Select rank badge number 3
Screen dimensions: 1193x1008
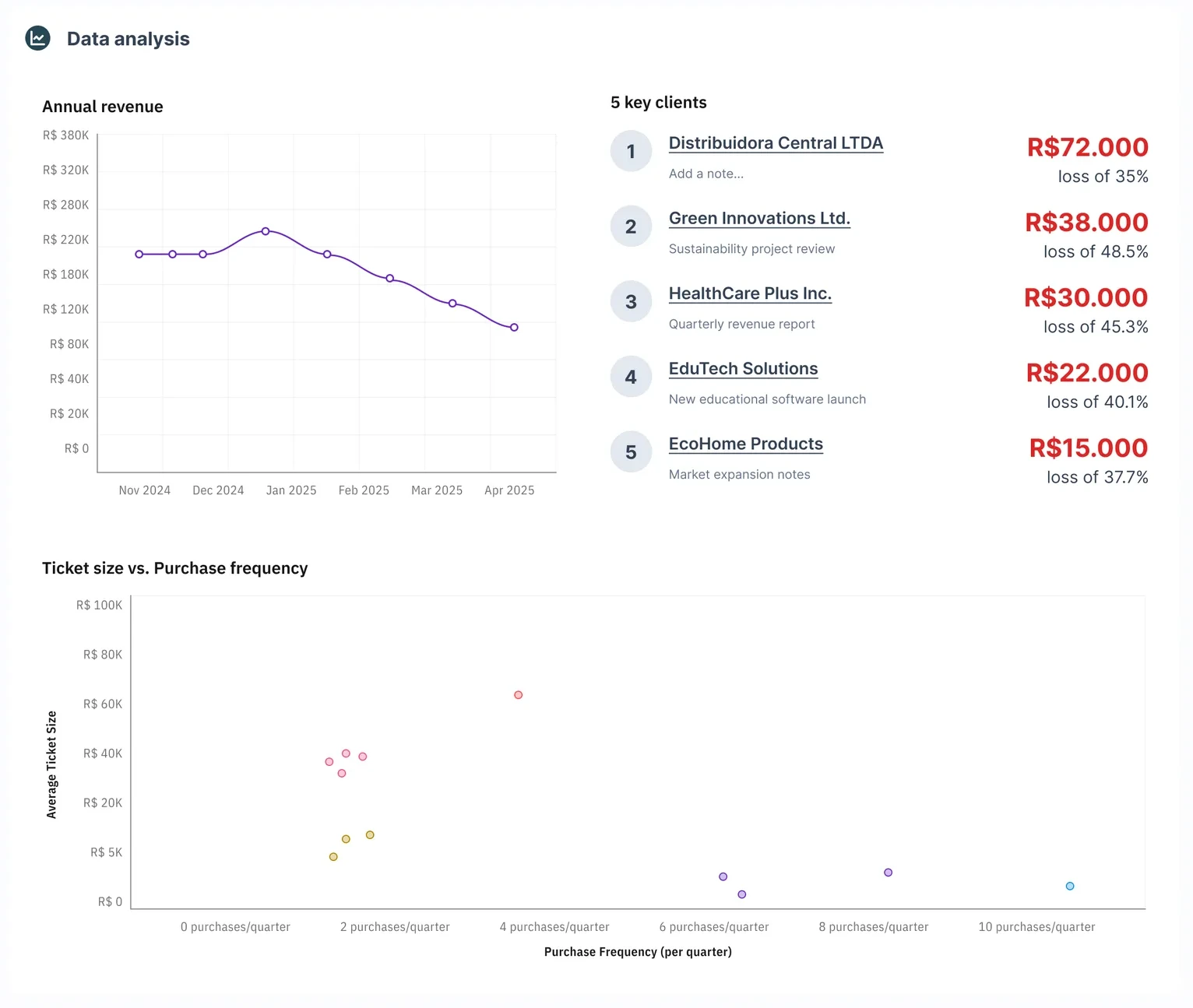(x=631, y=301)
